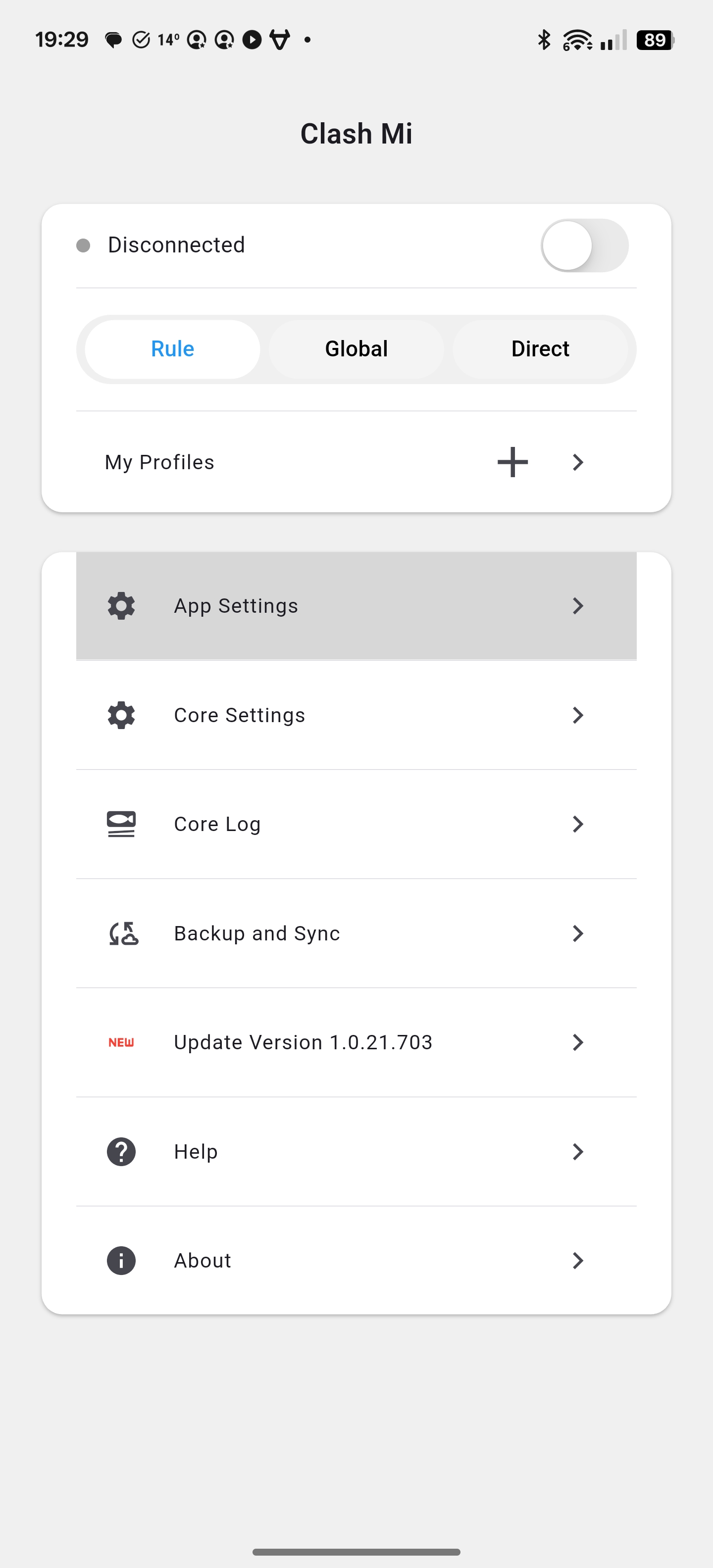Tap the plus icon to add profile

point(512,462)
